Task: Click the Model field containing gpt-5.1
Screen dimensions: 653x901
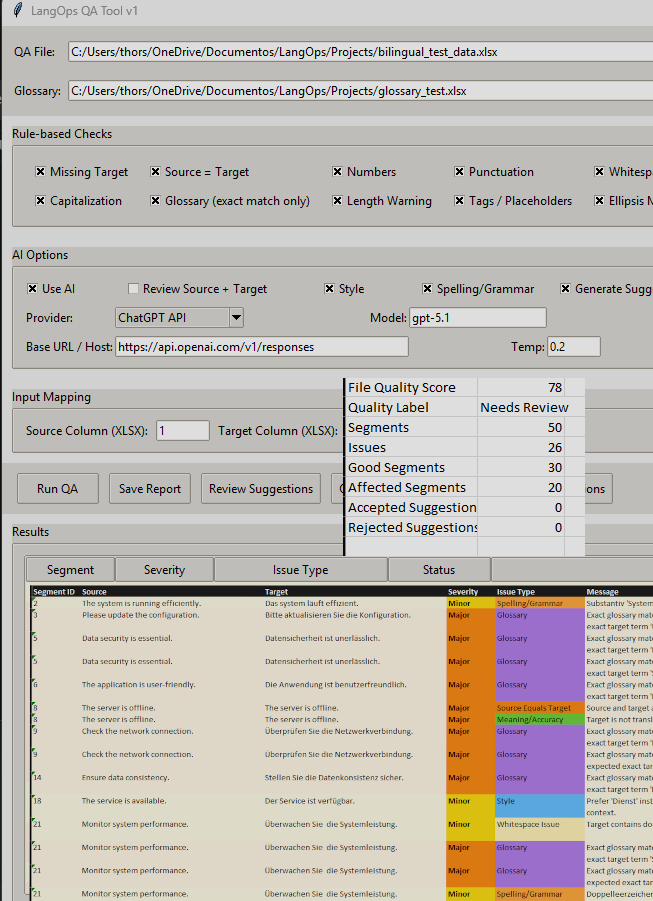Action: coord(476,318)
